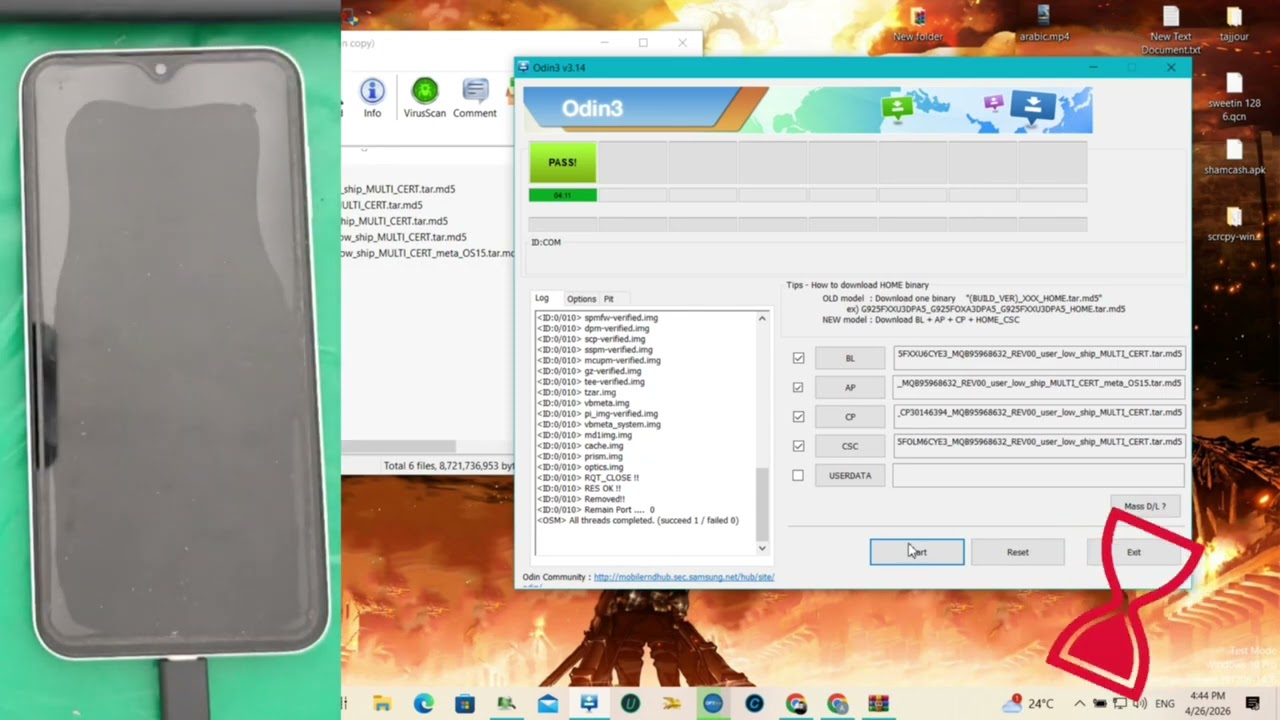The image size is (1280, 720).
Task: Select the shamcash.apk desktop file
Action: pos(1234,157)
